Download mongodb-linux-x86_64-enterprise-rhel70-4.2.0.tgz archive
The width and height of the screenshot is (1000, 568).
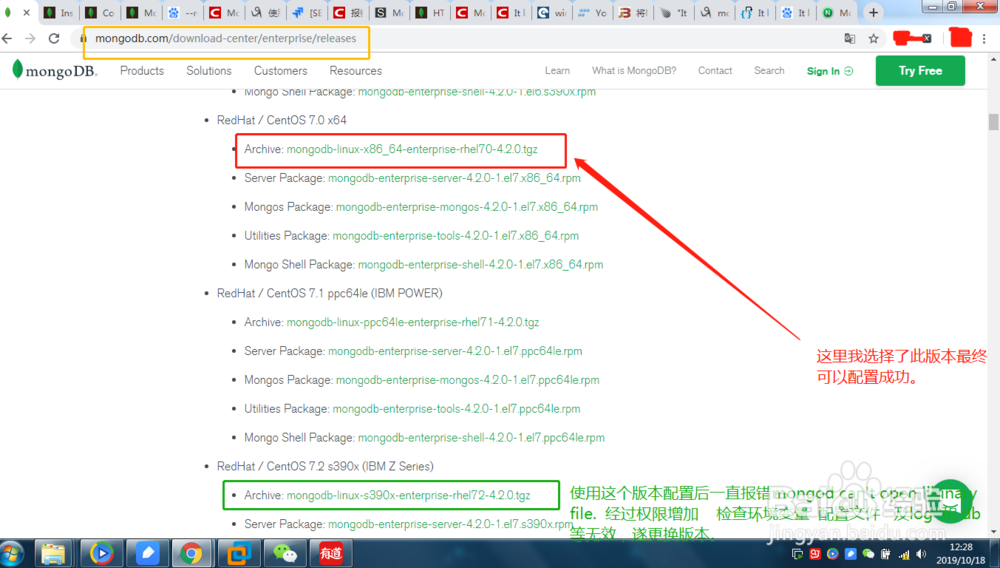coord(412,149)
